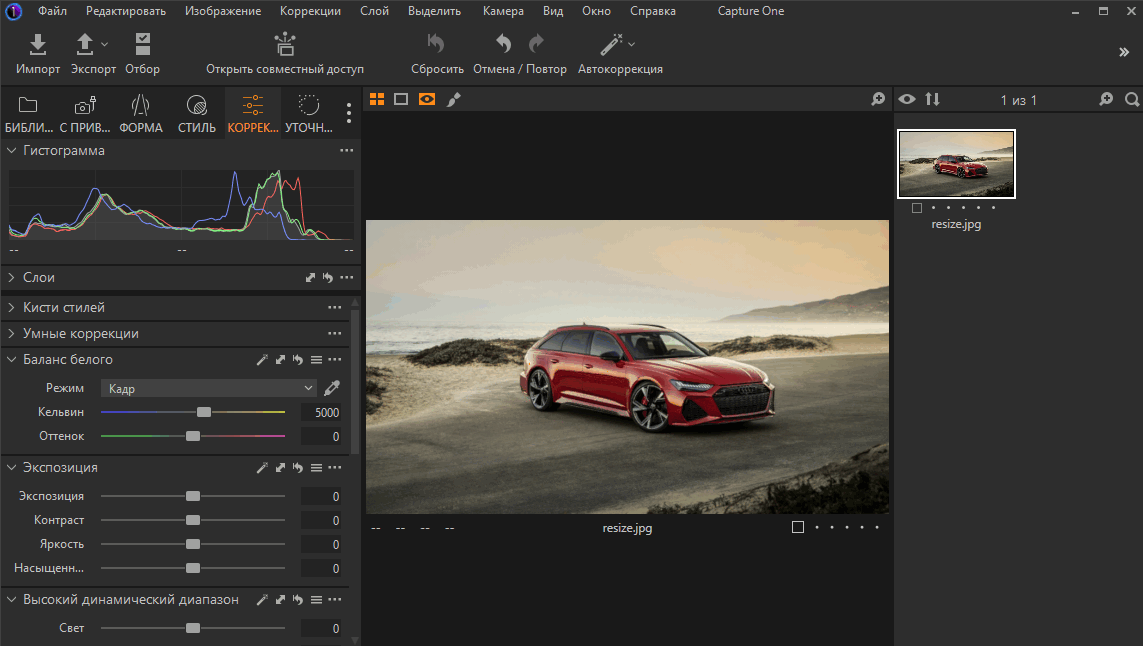This screenshot has width=1143, height=646.
Task: Collapse the Гистограмма panel
Action: tap(12, 150)
